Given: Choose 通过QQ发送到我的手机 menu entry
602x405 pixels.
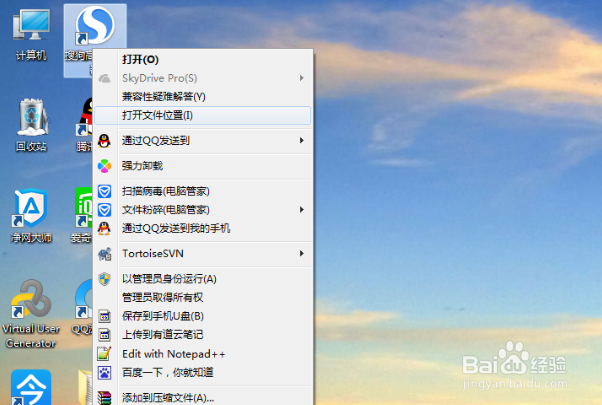Looking at the screenshot, I should pos(203,228).
